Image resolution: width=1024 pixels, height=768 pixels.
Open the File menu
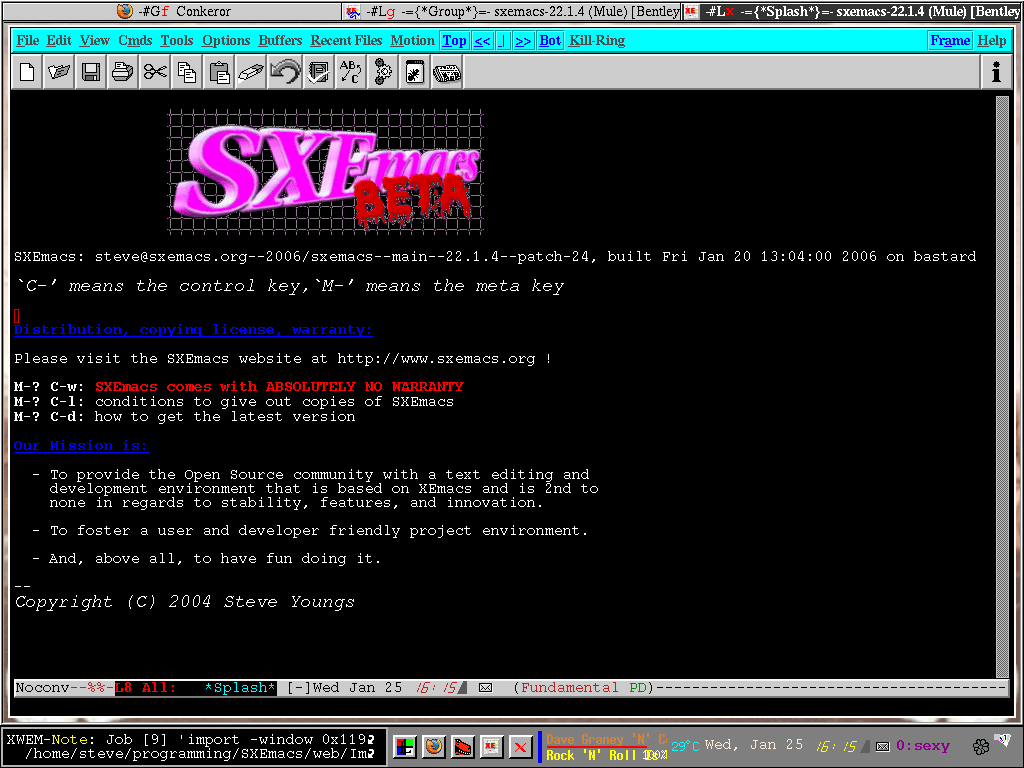pos(27,40)
